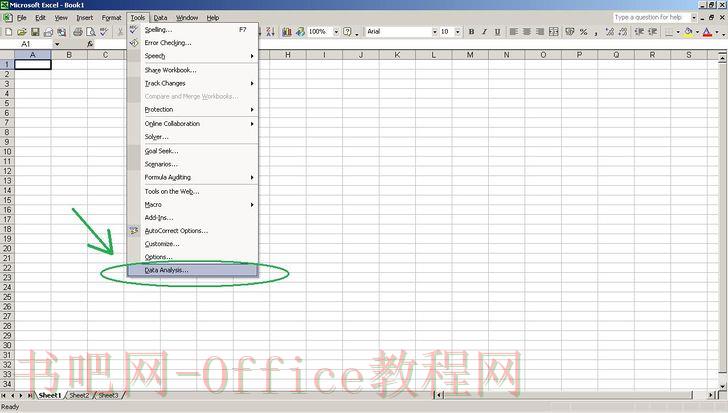Open Print Preview from the toolbar
Screen dimensions: 728x413
[x=91, y=32]
